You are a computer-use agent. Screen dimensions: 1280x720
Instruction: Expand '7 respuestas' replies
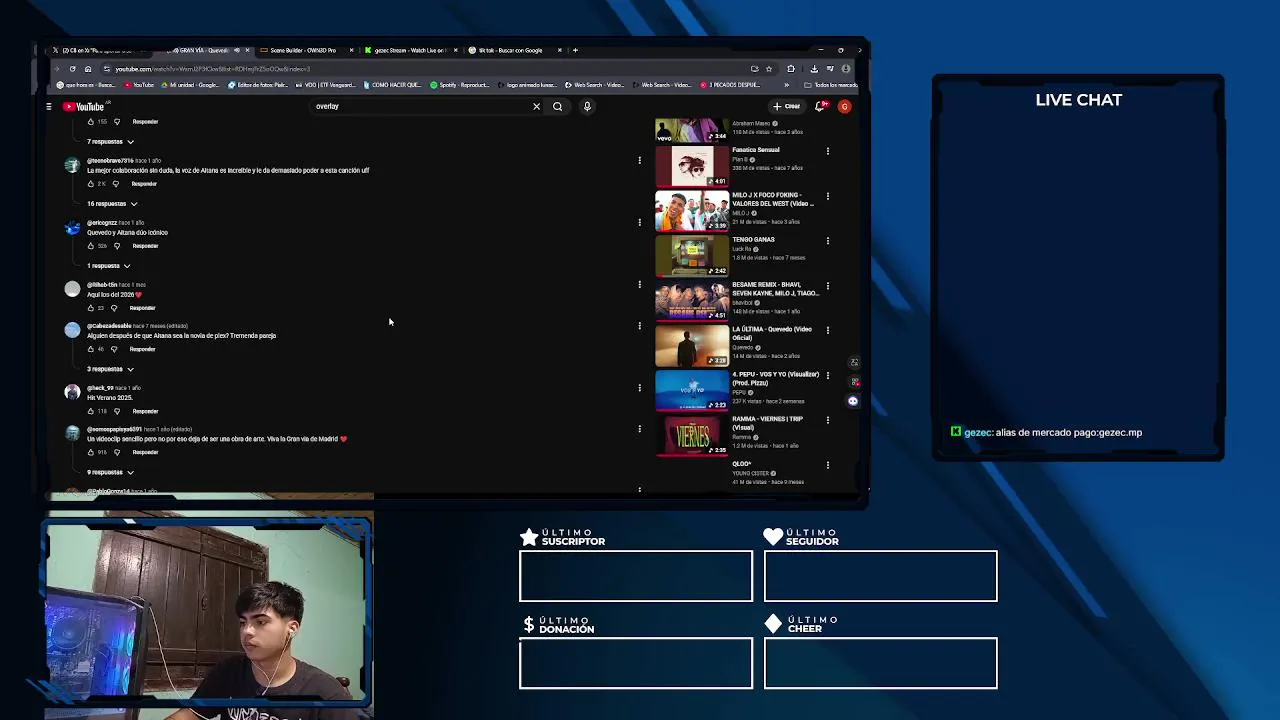[x=110, y=142]
